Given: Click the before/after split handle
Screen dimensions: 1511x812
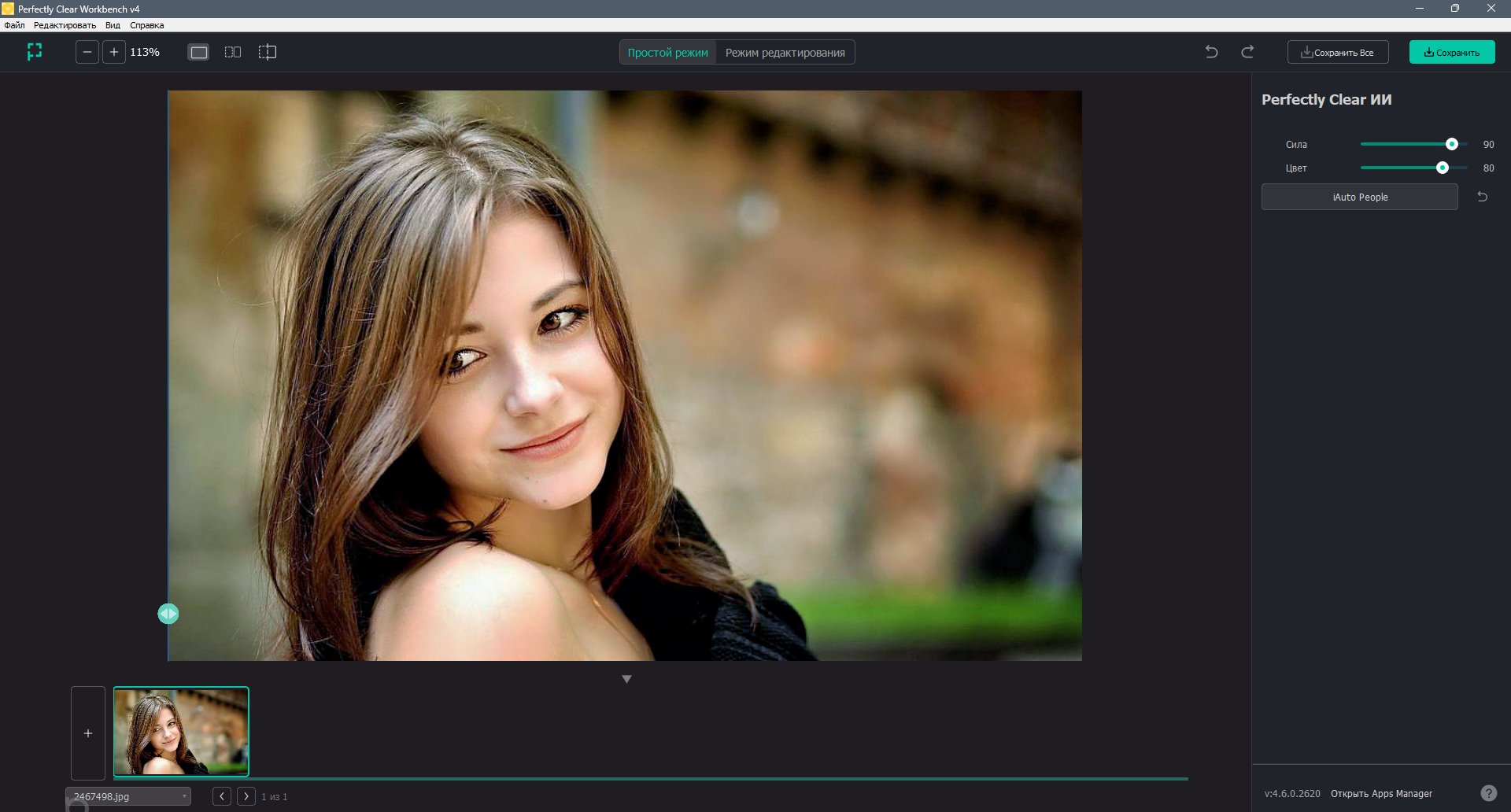Looking at the screenshot, I should 168,614.
